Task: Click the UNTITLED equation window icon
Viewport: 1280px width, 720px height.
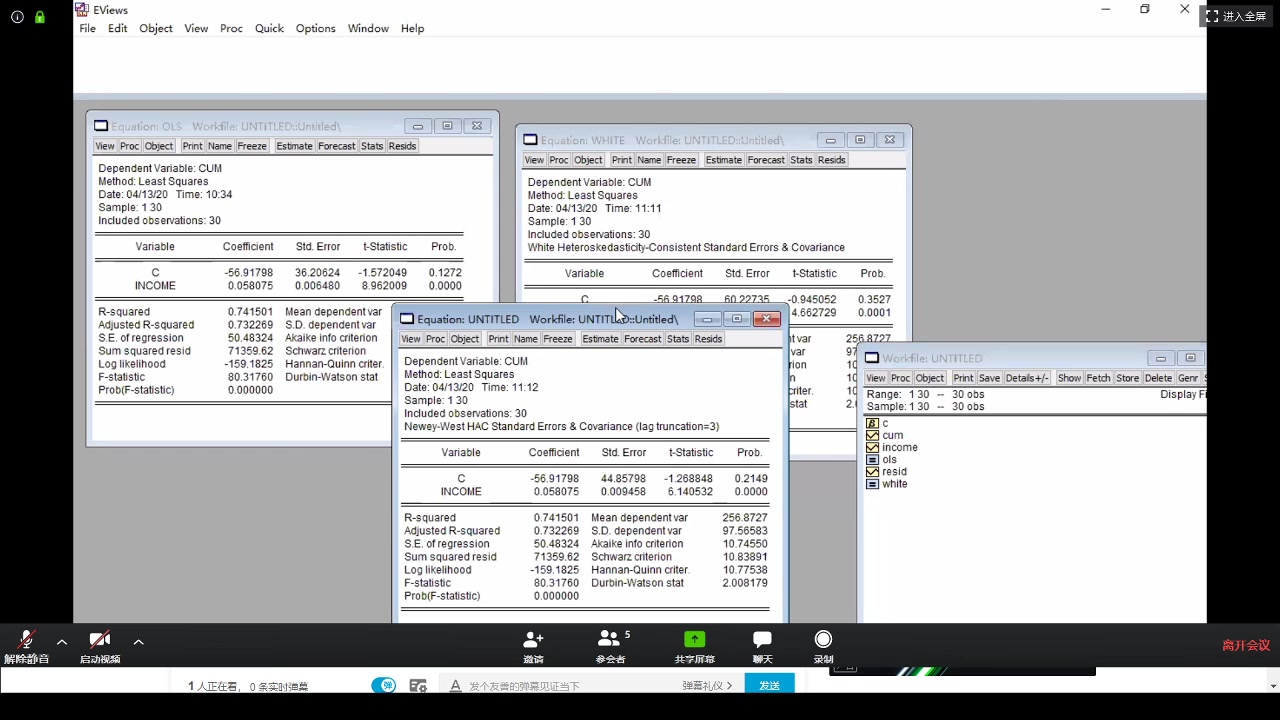Action: 407,319
